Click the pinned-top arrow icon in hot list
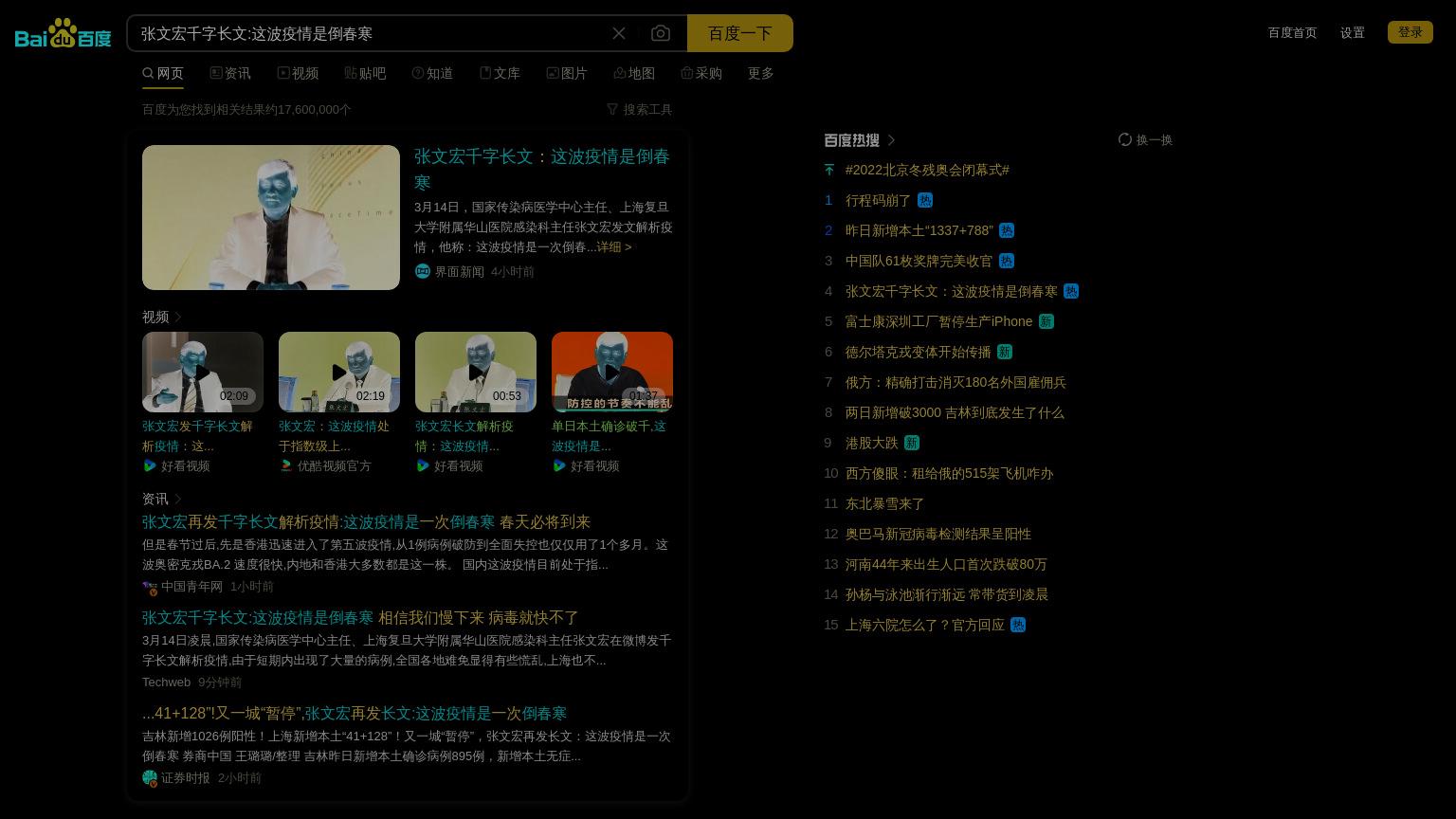The image size is (1456, 819). pos(829,170)
